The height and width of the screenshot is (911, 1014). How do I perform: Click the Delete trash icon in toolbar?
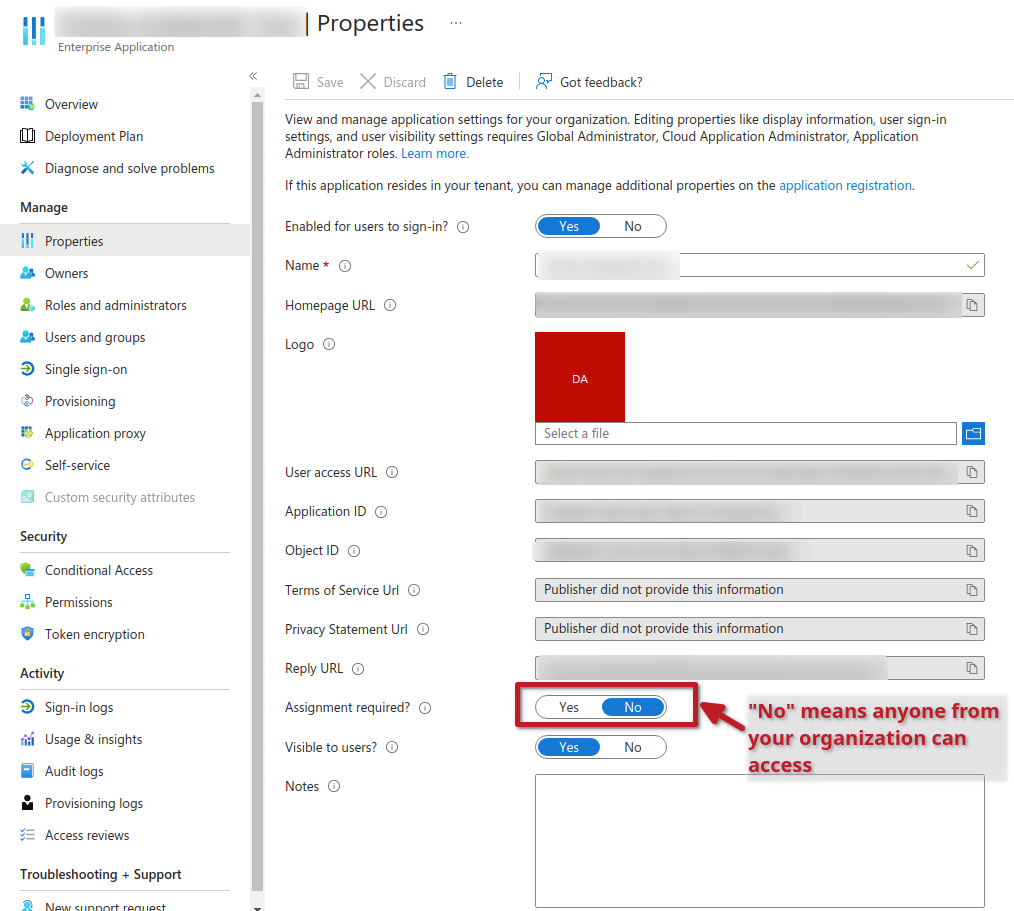click(450, 82)
